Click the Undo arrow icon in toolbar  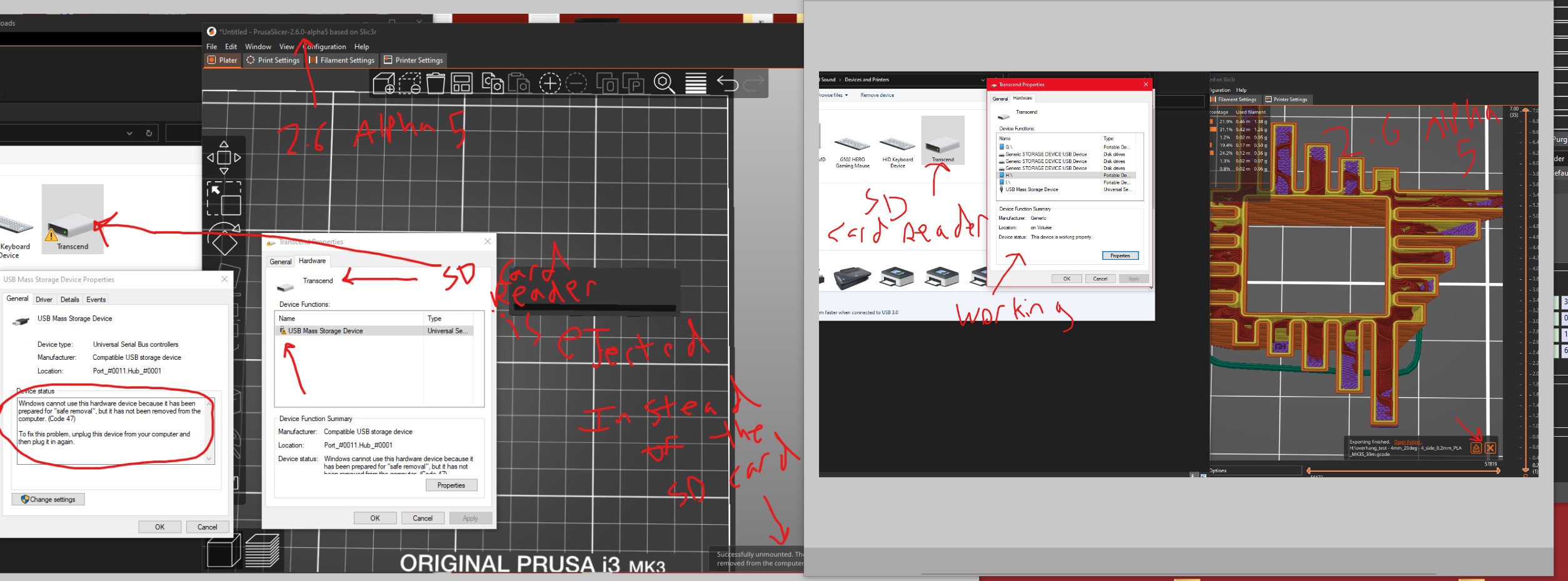point(727,83)
